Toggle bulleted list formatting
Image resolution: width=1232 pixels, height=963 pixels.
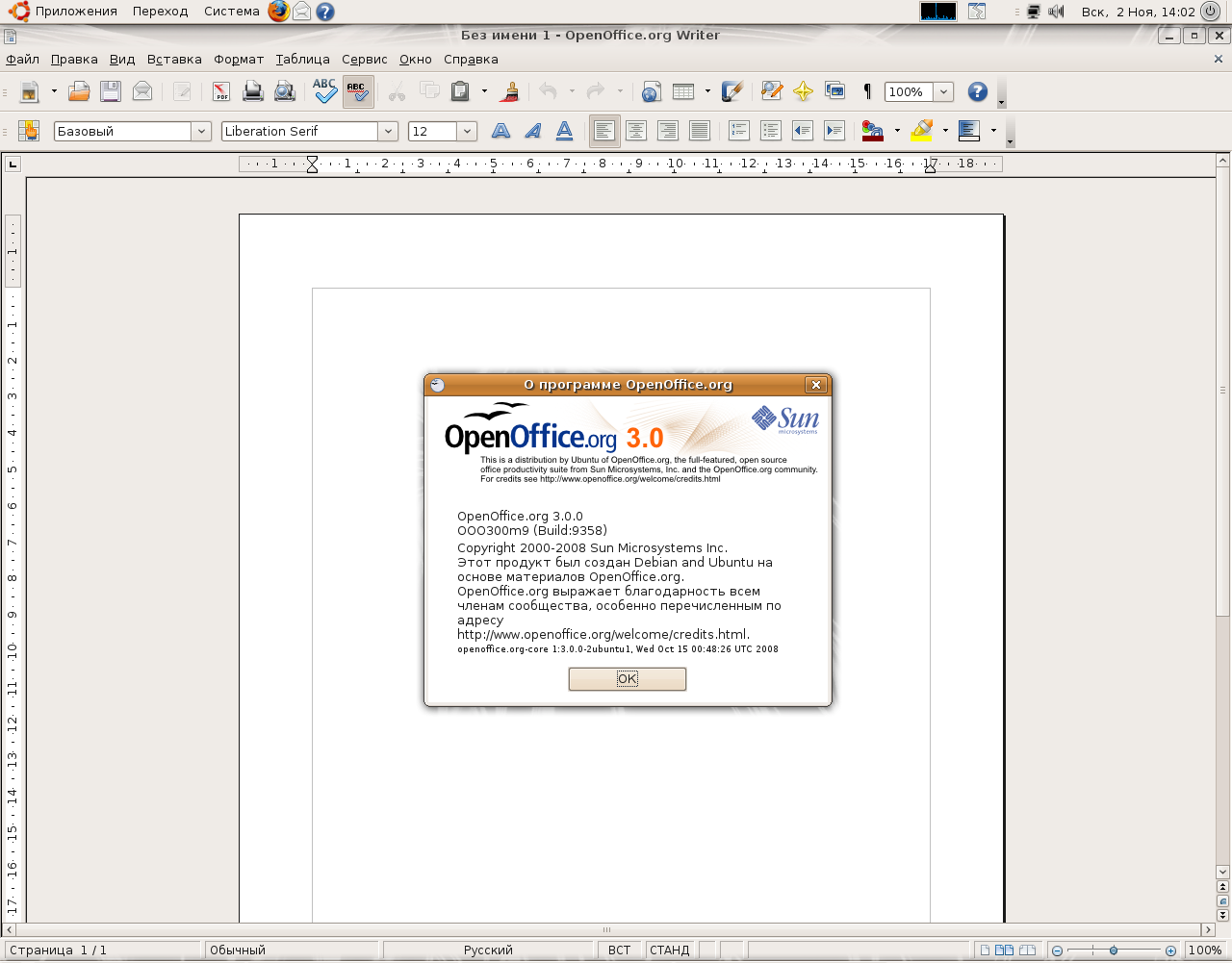click(x=770, y=131)
